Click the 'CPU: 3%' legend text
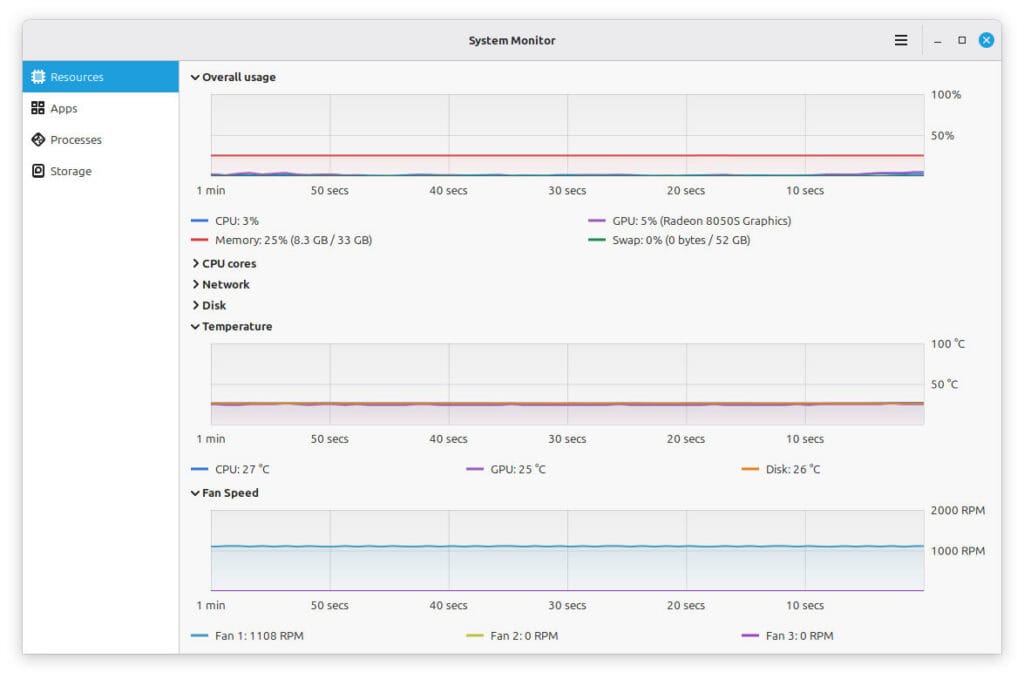Image resolution: width=1024 pixels, height=679 pixels. [x=236, y=221]
